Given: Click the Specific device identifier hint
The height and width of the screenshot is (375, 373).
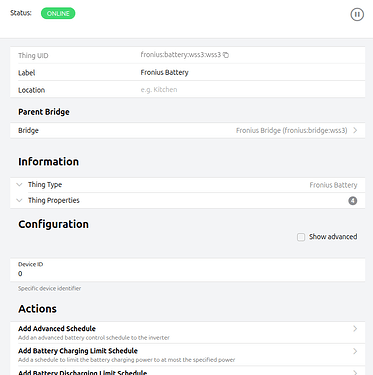Looking at the screenshot, I should (50, 288).
